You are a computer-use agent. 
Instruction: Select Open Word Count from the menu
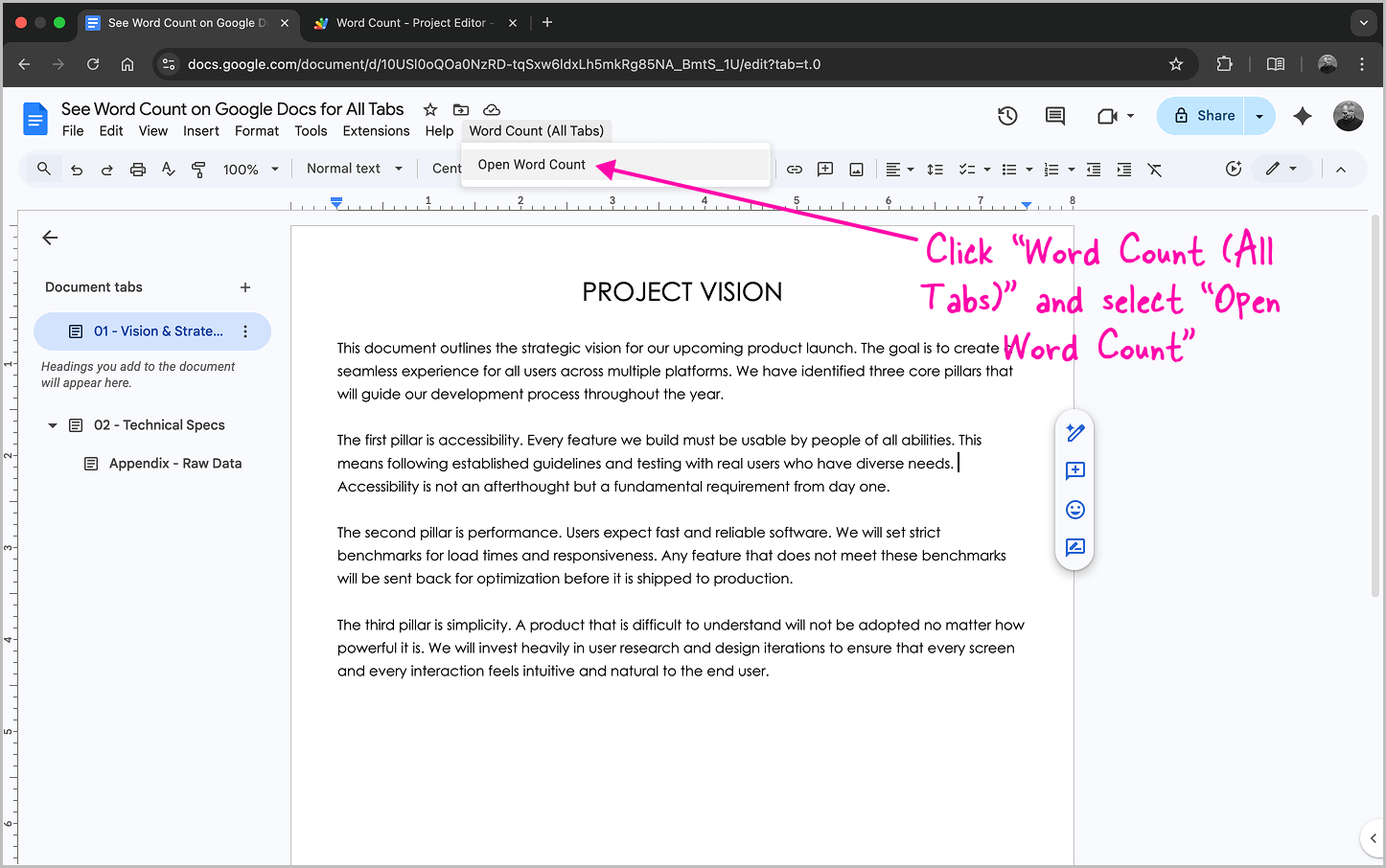[531, 164]
